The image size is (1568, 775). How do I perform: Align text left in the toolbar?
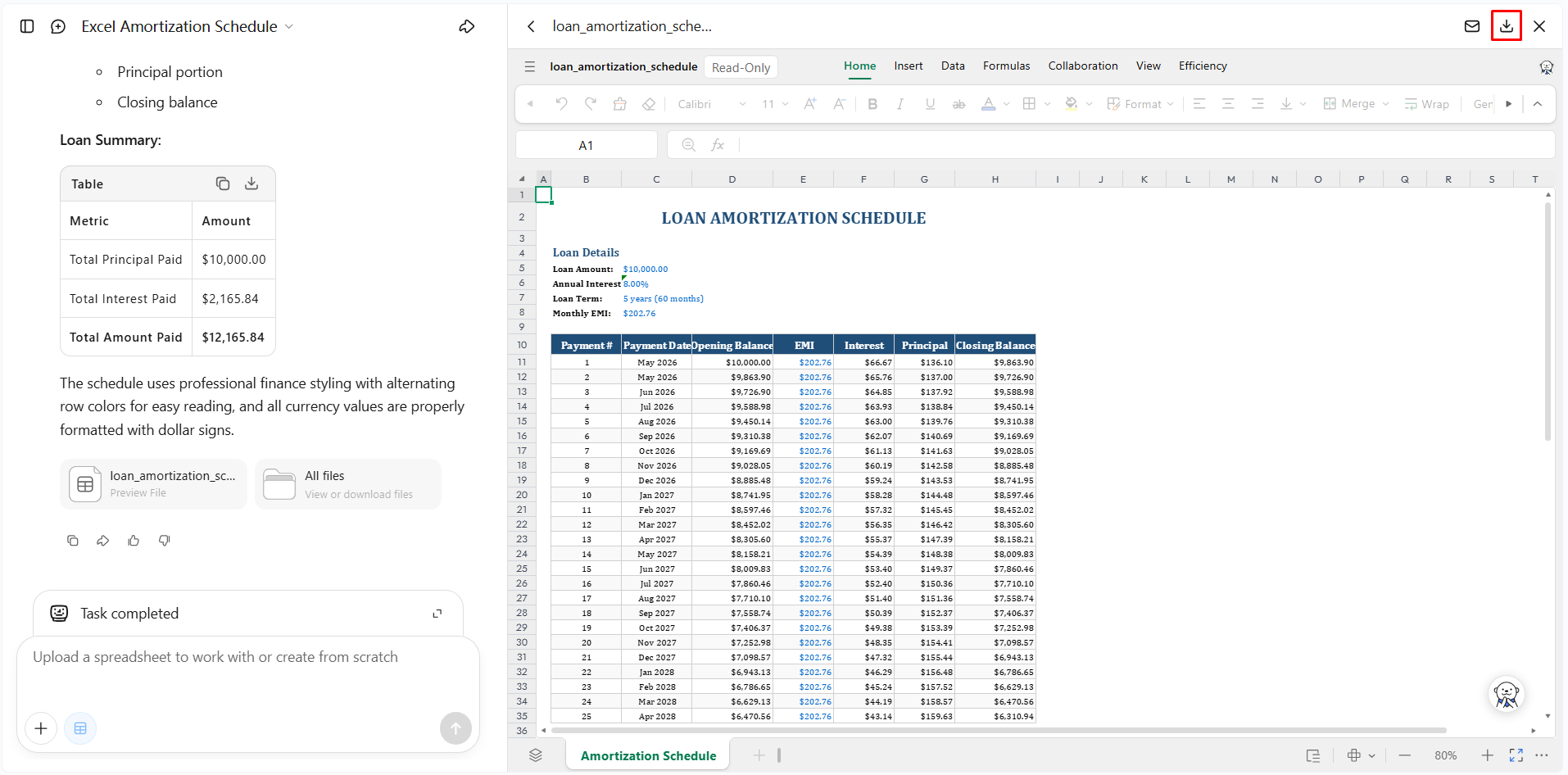pyautogui.click(x=1199, y=103)
